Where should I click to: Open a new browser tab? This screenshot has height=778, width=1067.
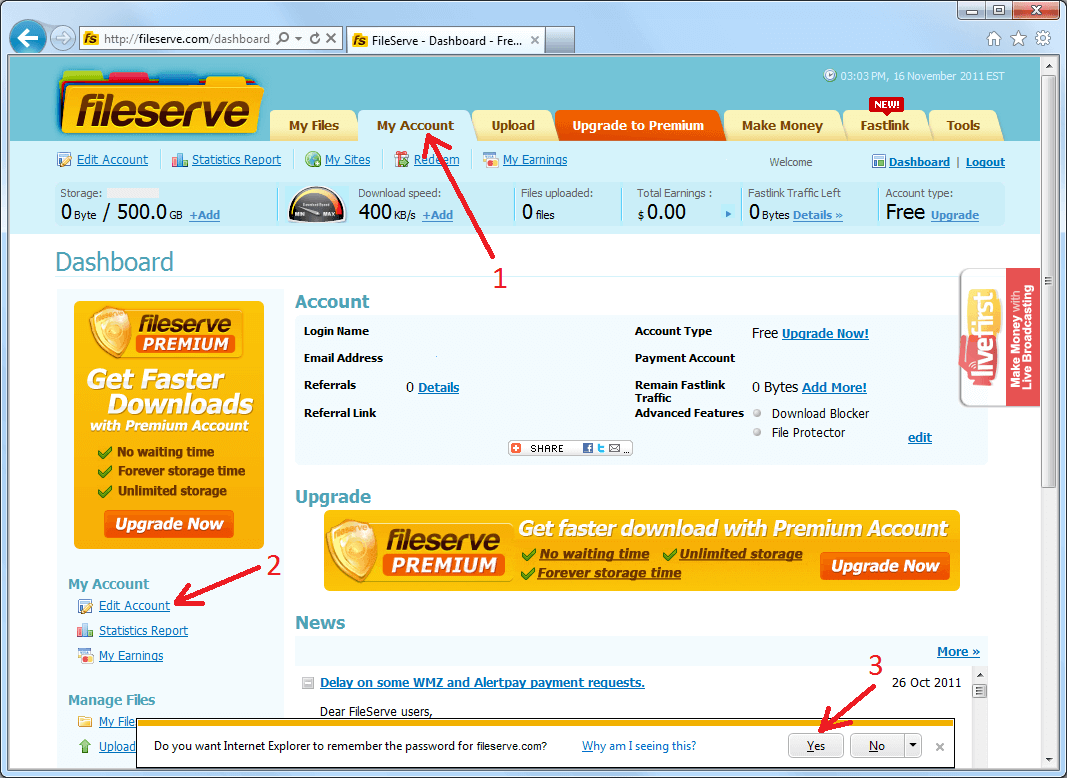[560, 40]
